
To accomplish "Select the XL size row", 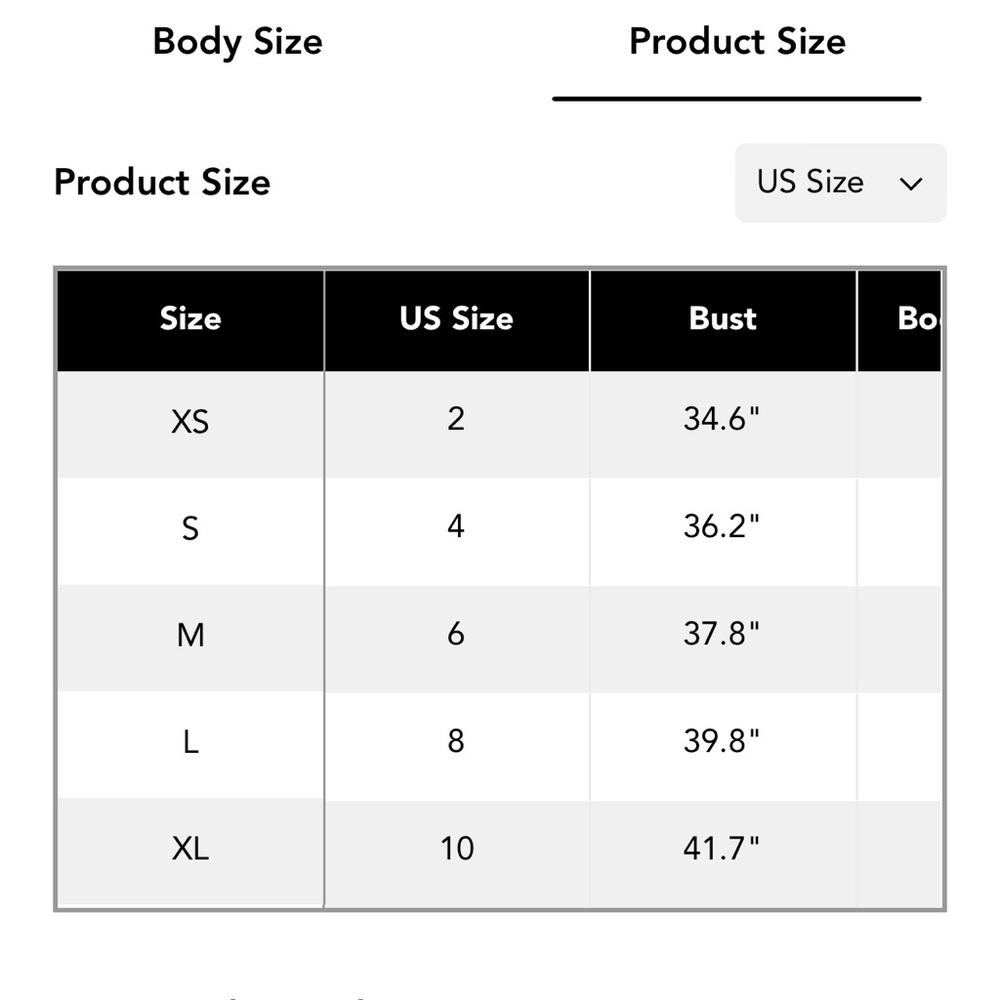I will pyautogui.click(x=499, y=853).
